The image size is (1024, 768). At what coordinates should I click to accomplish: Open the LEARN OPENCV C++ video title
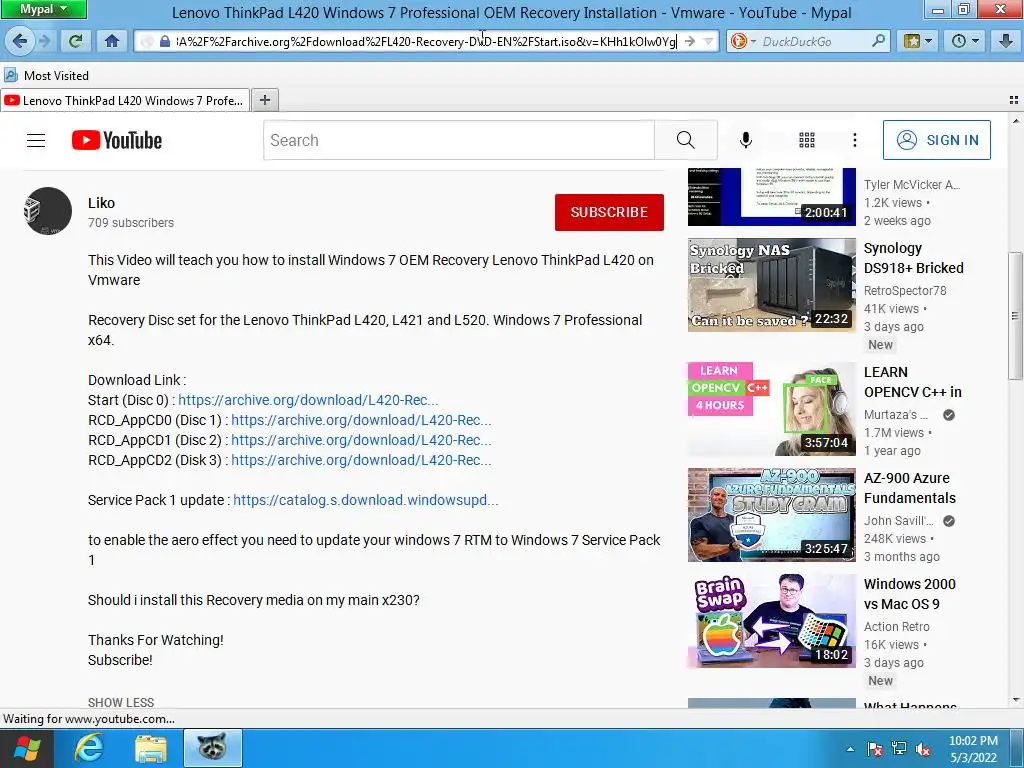coord(912,382)
